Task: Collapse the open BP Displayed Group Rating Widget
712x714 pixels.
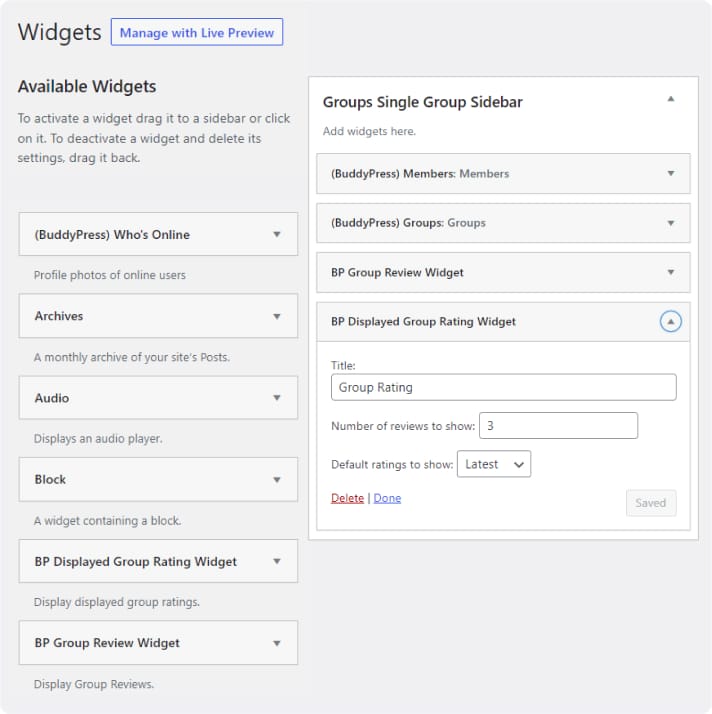Action: click(x=671, y=322)
